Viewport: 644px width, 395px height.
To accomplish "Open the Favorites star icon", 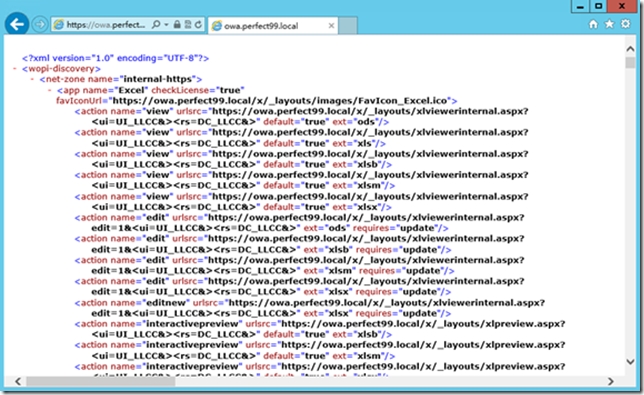I will tap(609, 24).
